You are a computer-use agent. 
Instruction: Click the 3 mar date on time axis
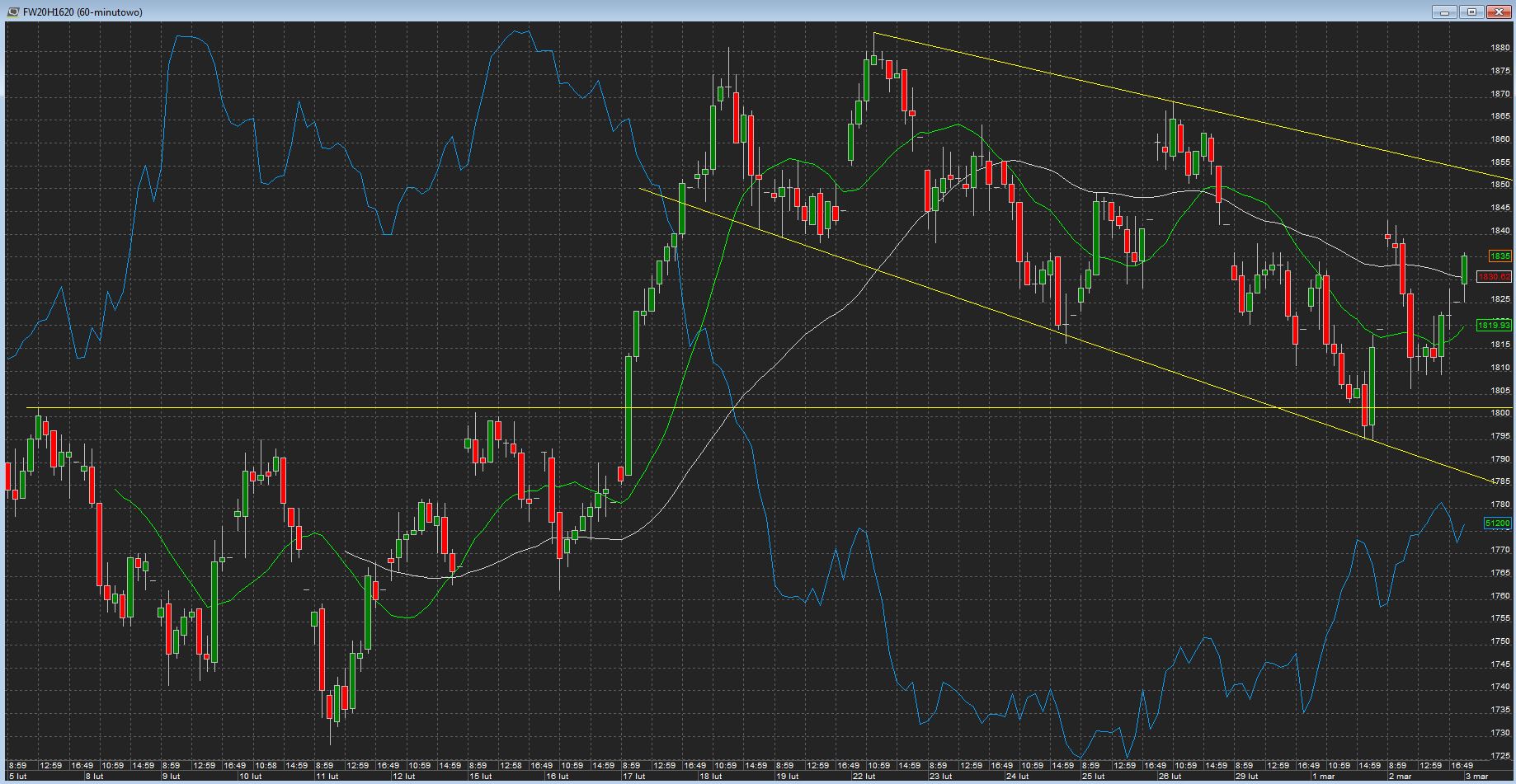pyautogui.click(x=1476, y=777)
